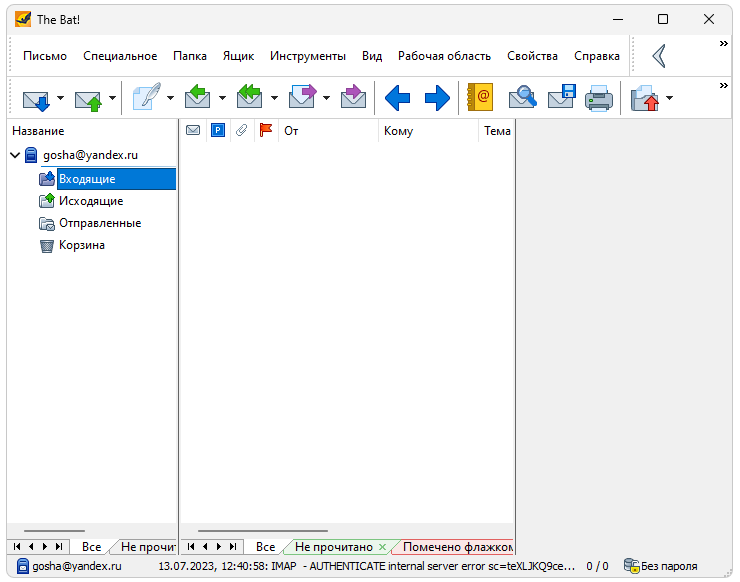Switch to message list 'Все' tab
The height and width of the screenshot is (582, 740).
point(265,547)
